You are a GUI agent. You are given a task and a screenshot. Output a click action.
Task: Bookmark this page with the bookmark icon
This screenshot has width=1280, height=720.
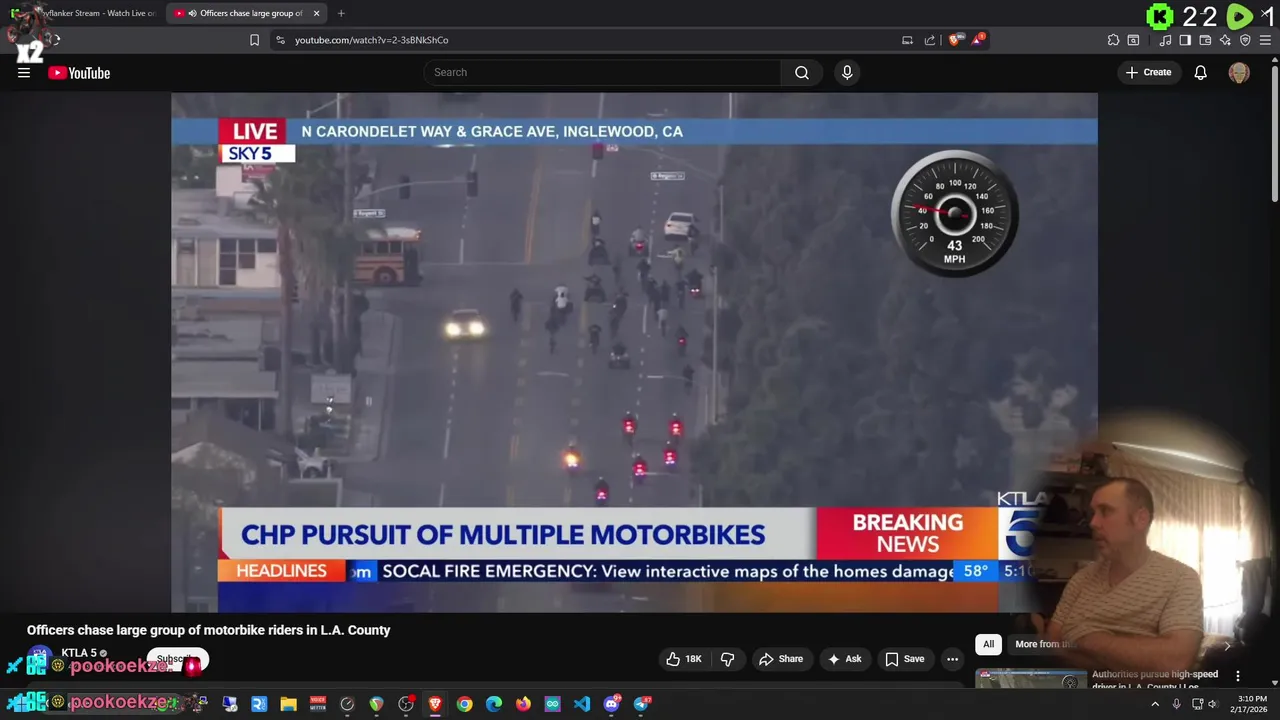[x=254, y=40]
